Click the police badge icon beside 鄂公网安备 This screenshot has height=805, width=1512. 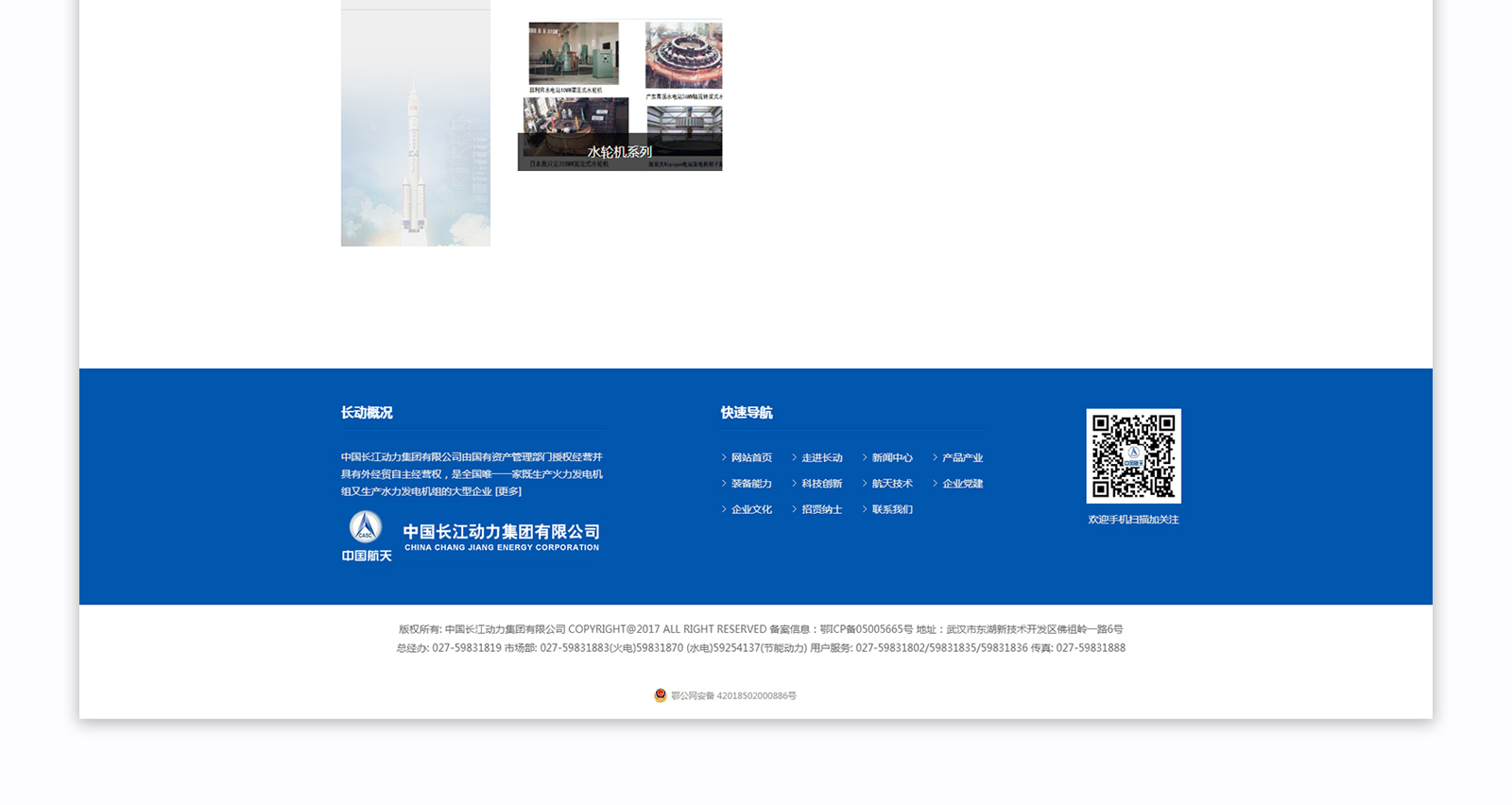pyautogui.click(x=661, y=695)
